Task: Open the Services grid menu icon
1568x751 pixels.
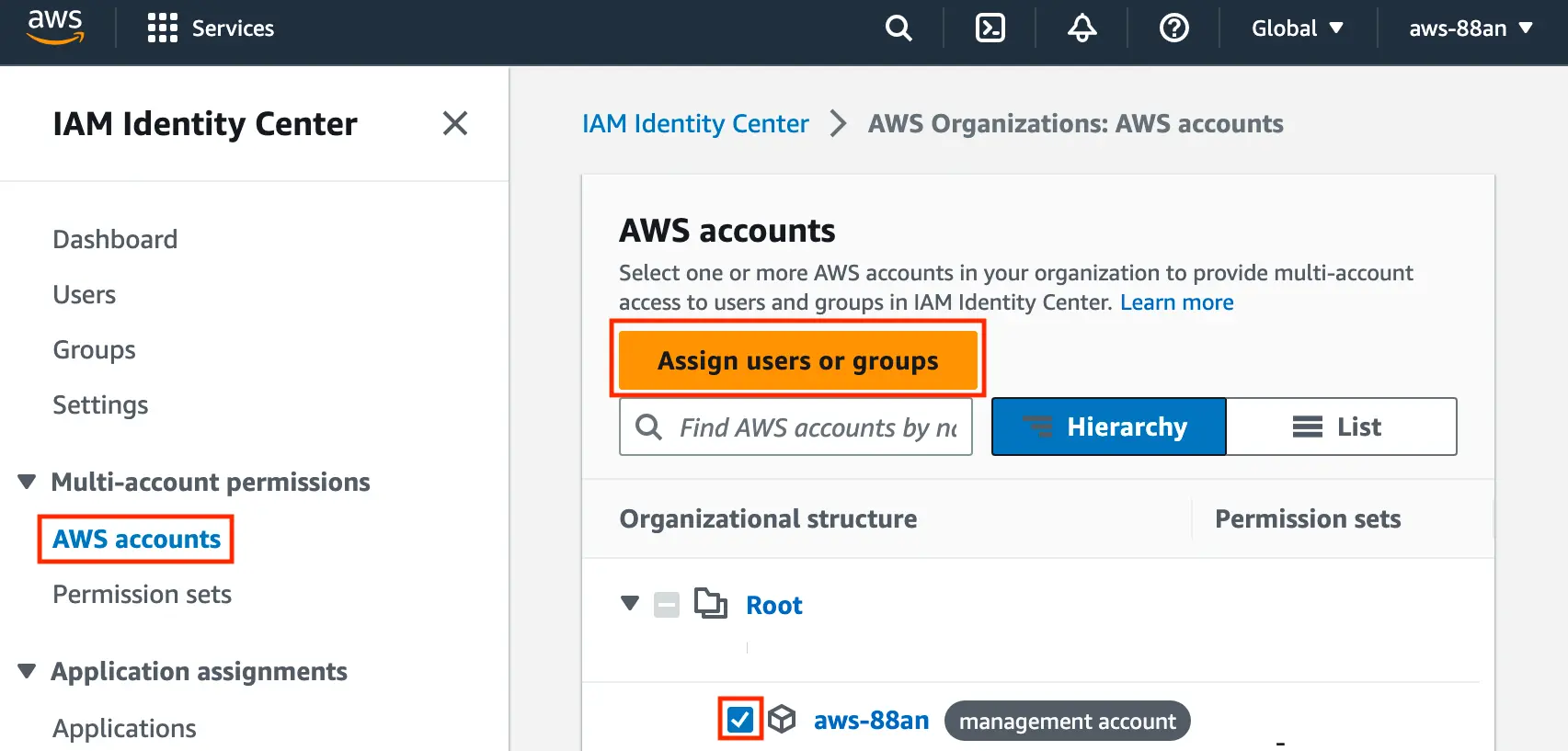Action: coord(162,28)
